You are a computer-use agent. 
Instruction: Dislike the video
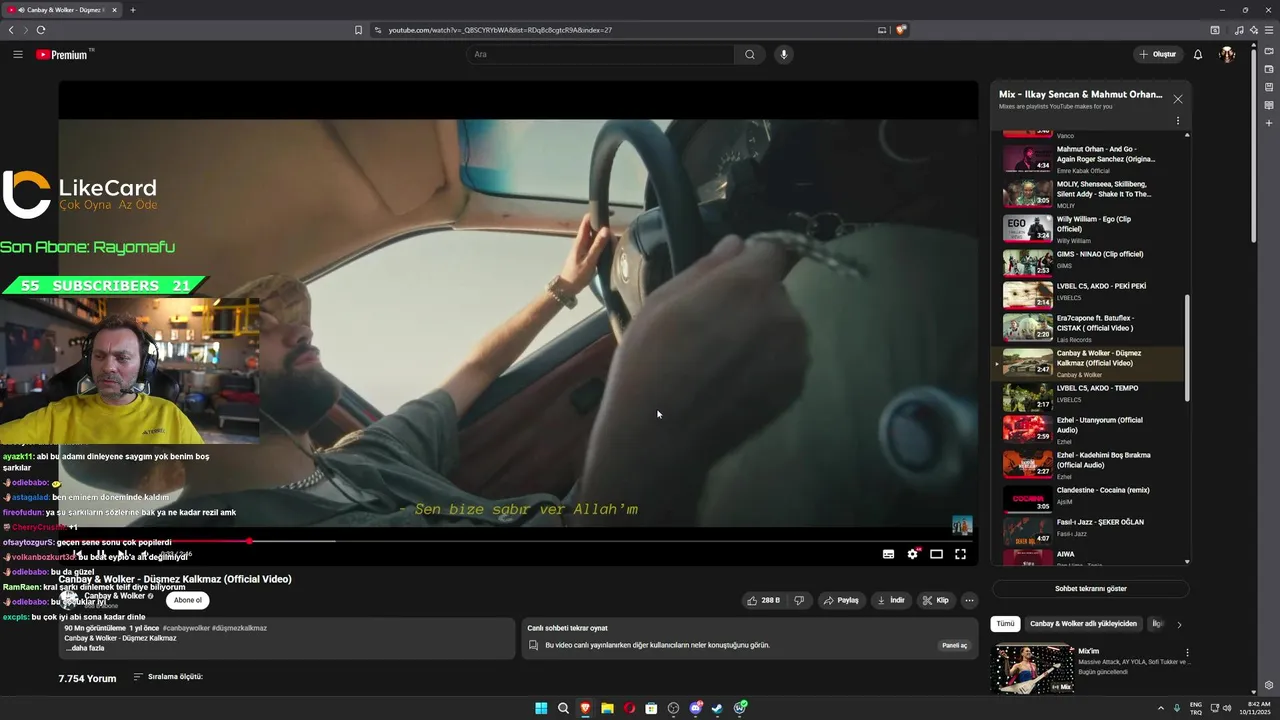(x=799, y=600)
